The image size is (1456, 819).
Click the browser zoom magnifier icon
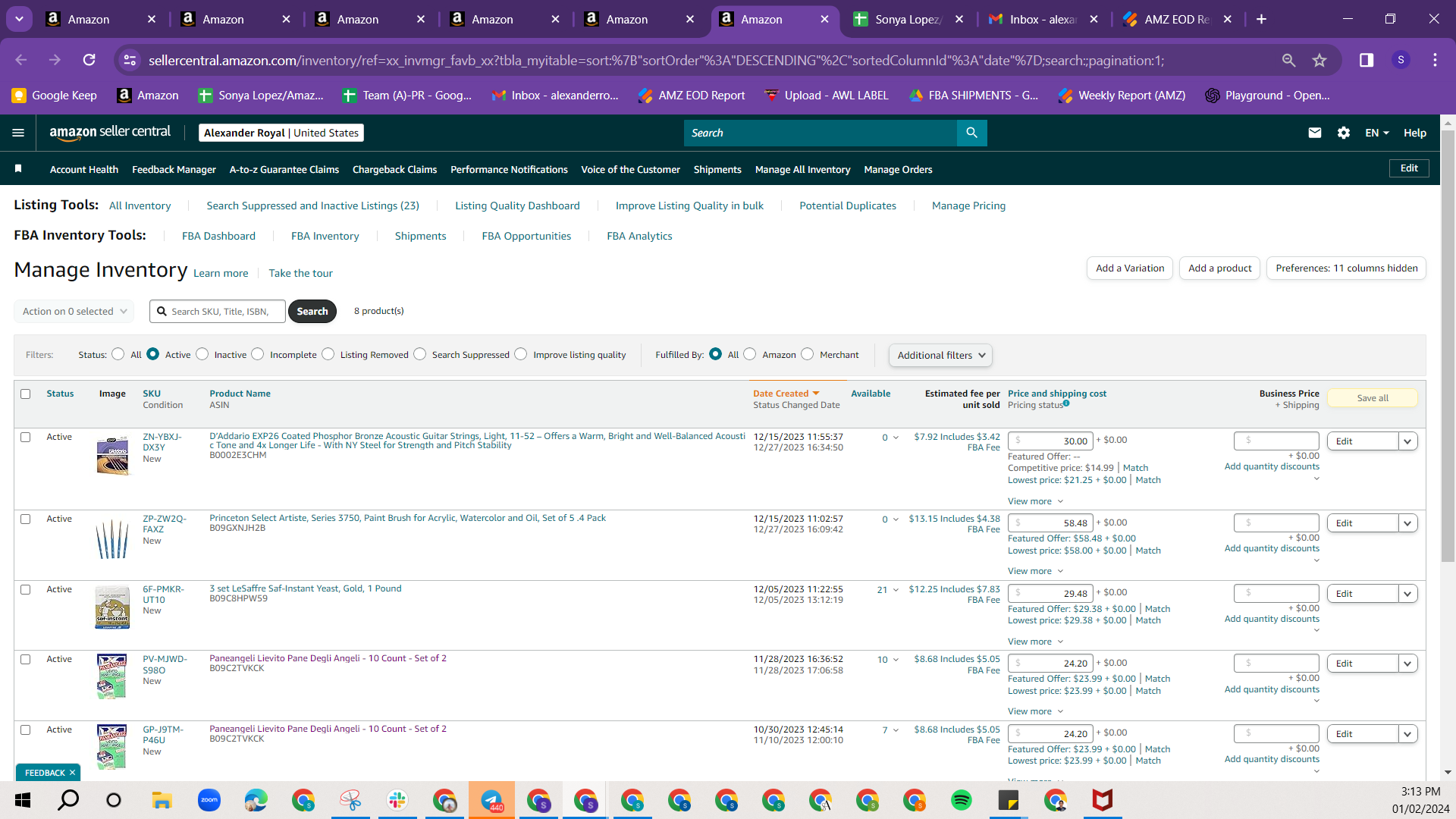click(x=1288, y=60)
